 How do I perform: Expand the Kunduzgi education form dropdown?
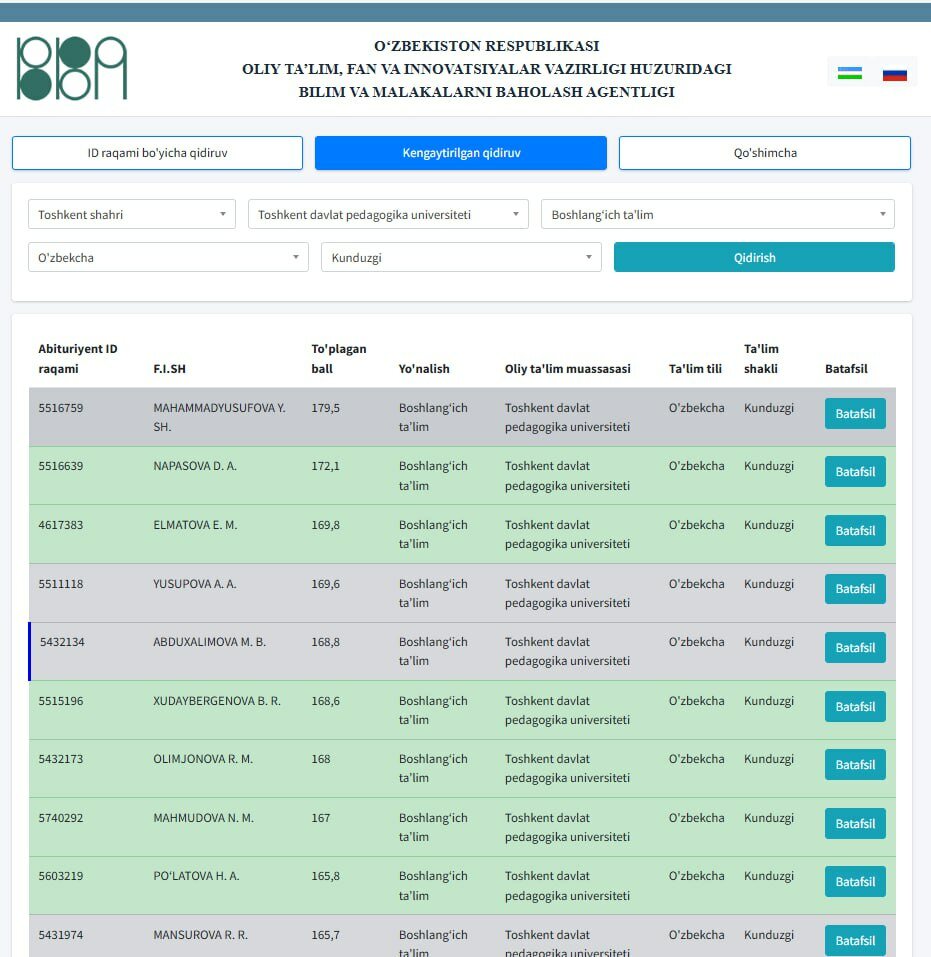(460, 257)
